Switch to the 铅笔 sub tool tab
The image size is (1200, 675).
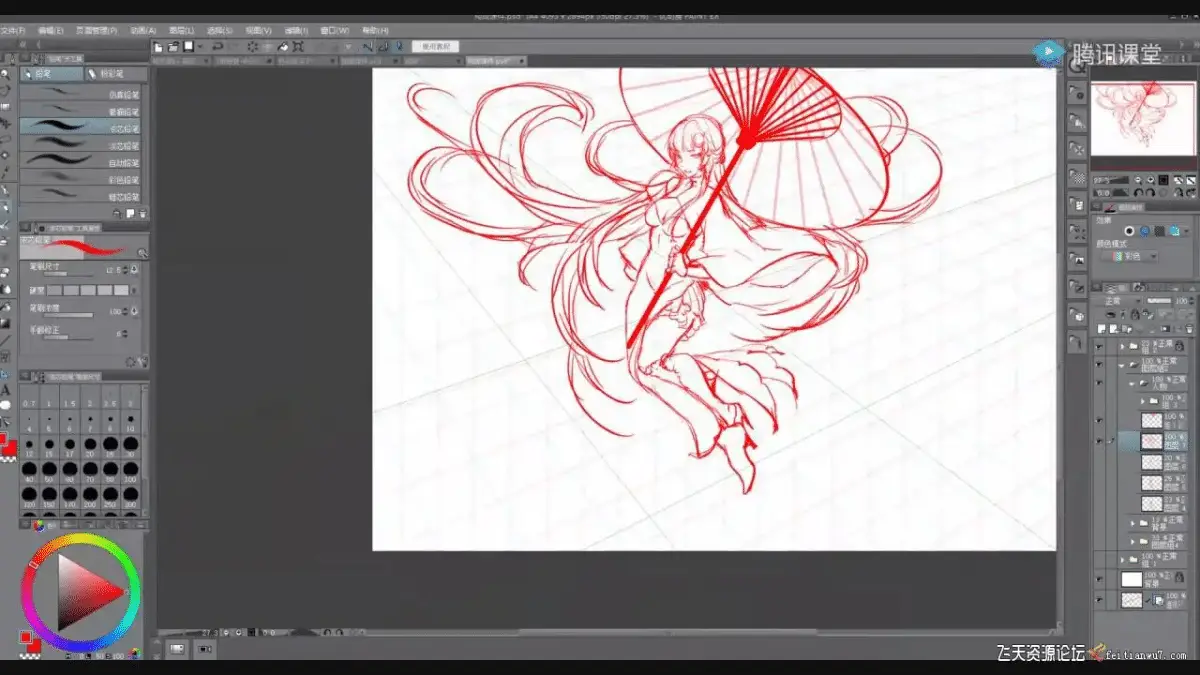click(x=51, y=74)
